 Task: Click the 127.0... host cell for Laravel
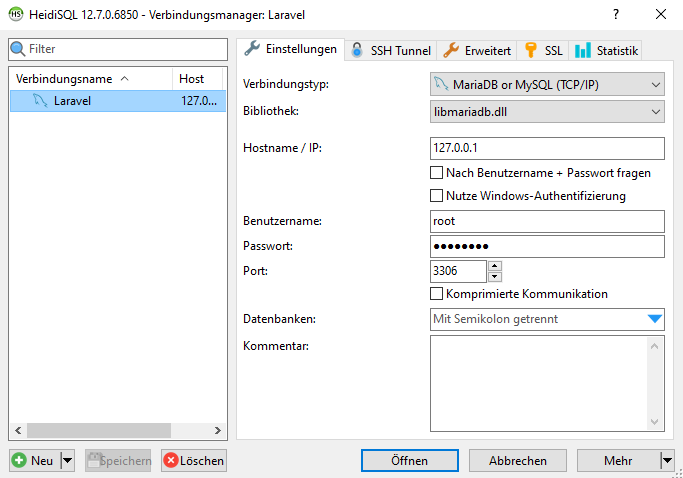pyautogui.click(x=199, y=101)
